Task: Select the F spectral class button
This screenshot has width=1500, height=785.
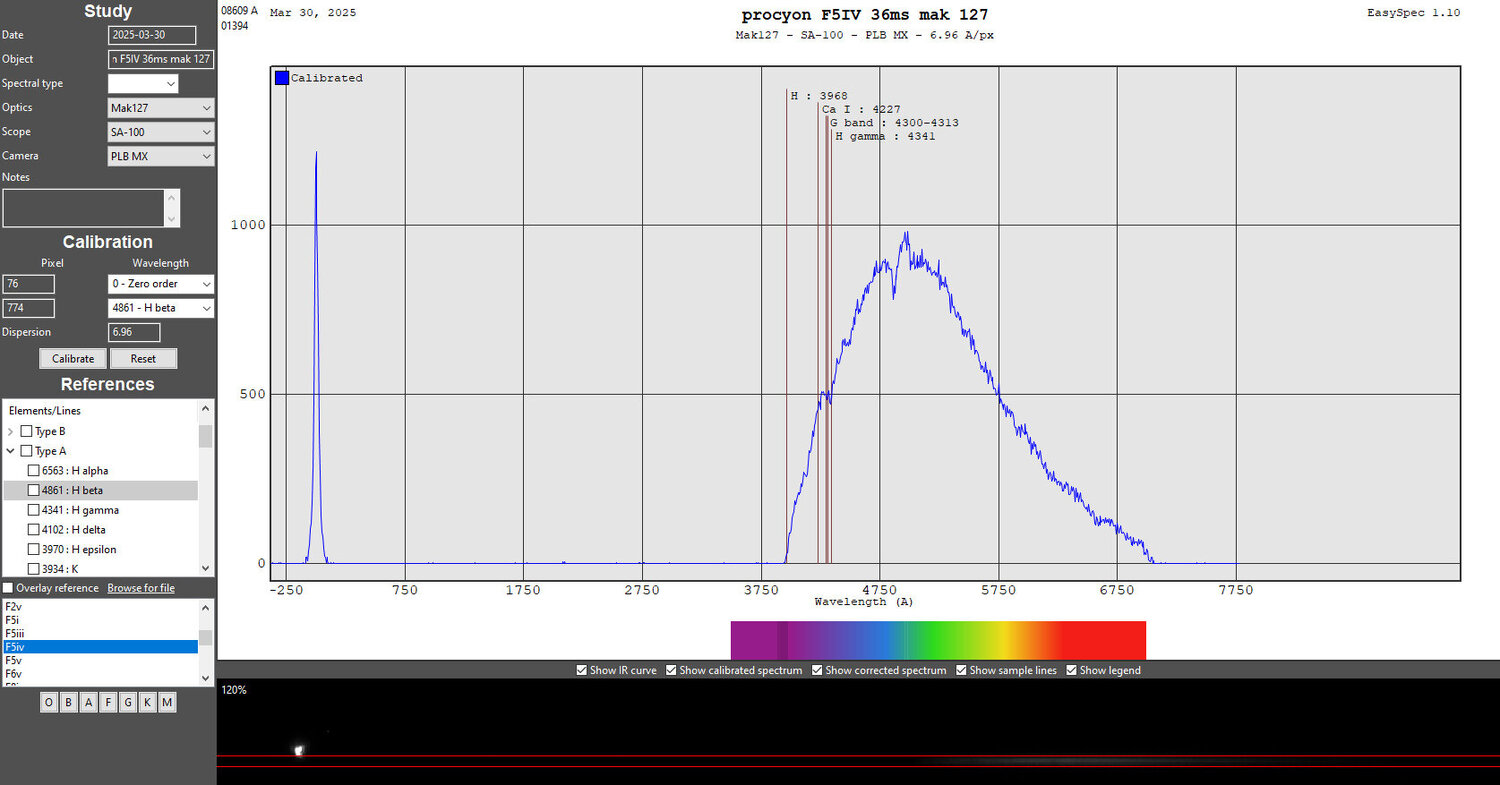Action: click(x=108, y=703)
